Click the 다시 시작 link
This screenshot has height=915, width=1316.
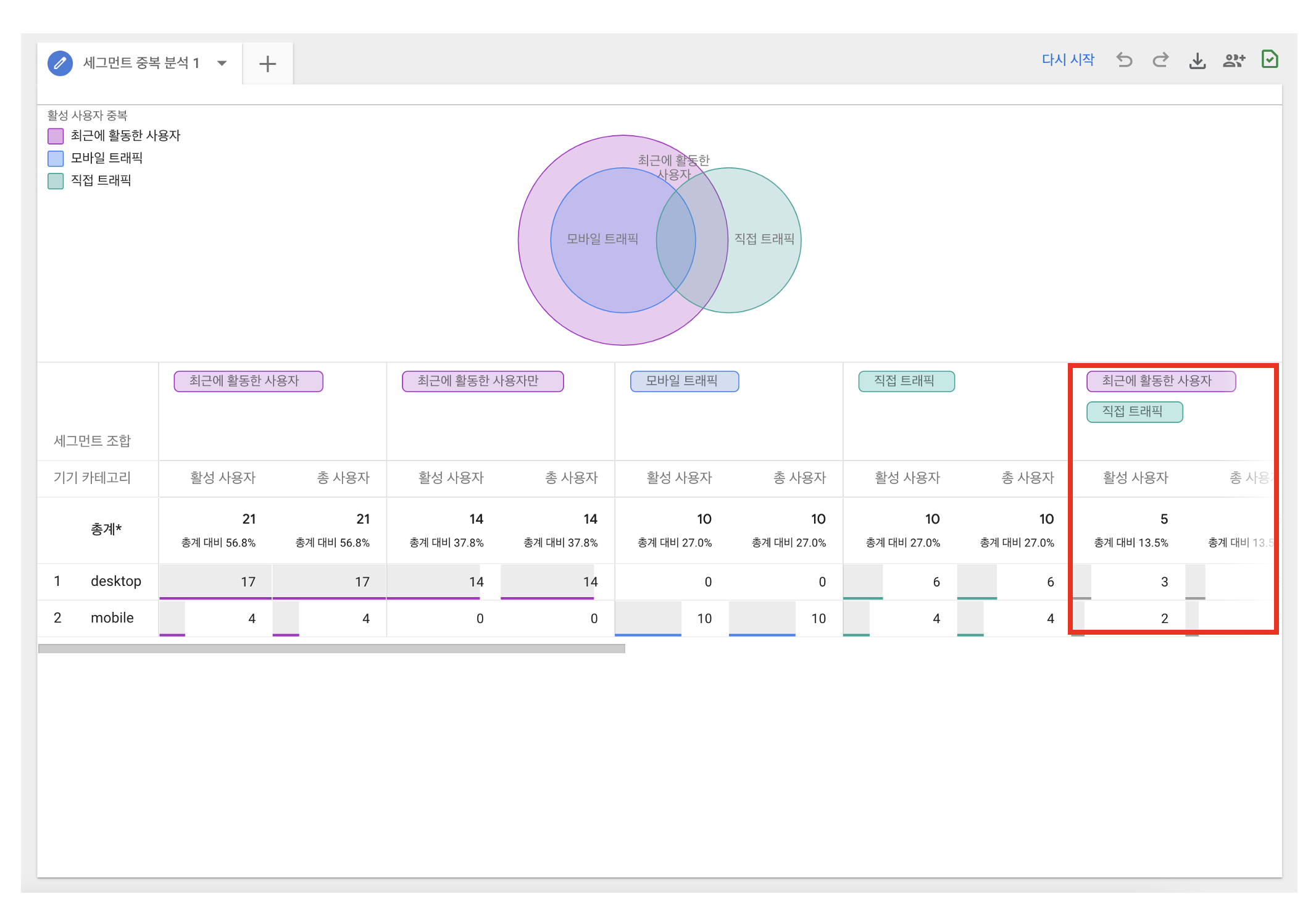tap(1068, 60)
